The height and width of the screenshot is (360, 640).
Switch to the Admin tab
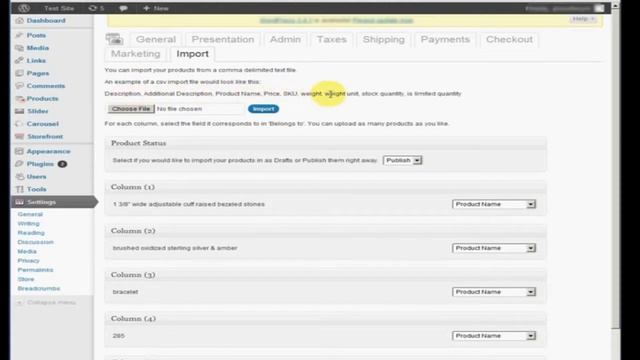tap(285, 39)
